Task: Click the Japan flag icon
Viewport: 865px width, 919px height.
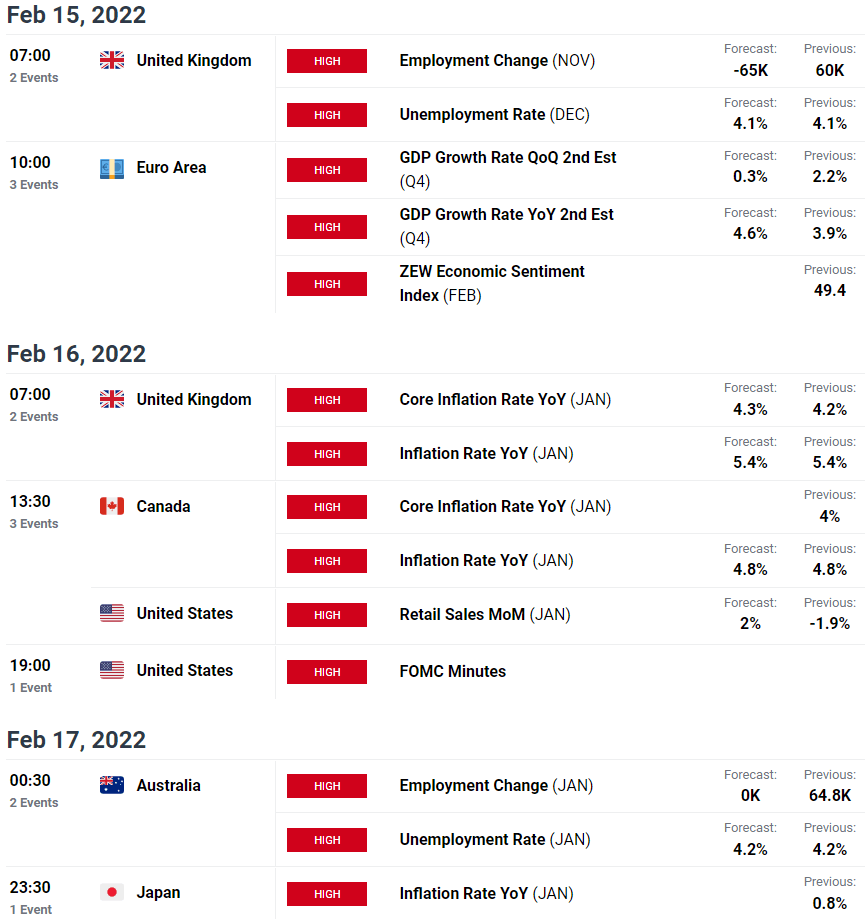Action: click(x=111, y=893)
